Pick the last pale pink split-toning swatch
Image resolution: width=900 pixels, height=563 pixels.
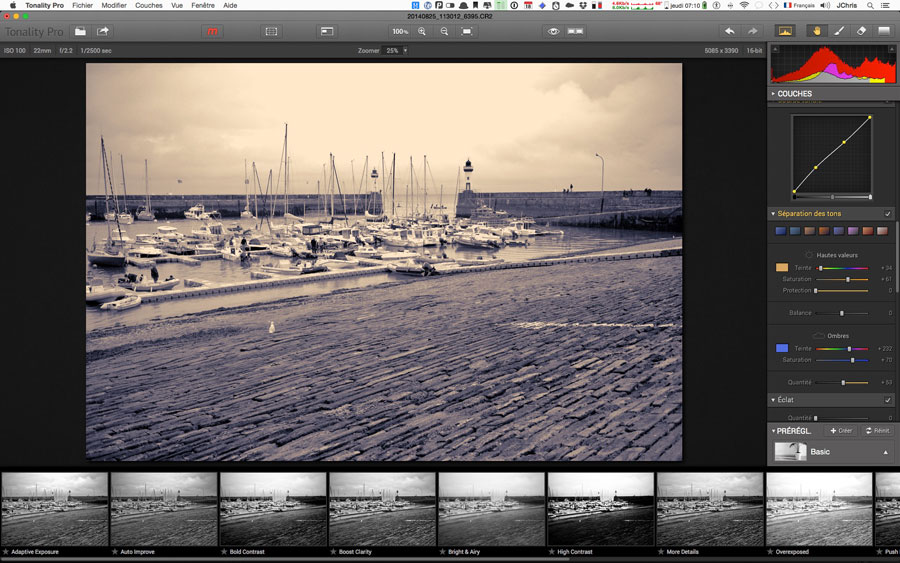pos(882,231)
